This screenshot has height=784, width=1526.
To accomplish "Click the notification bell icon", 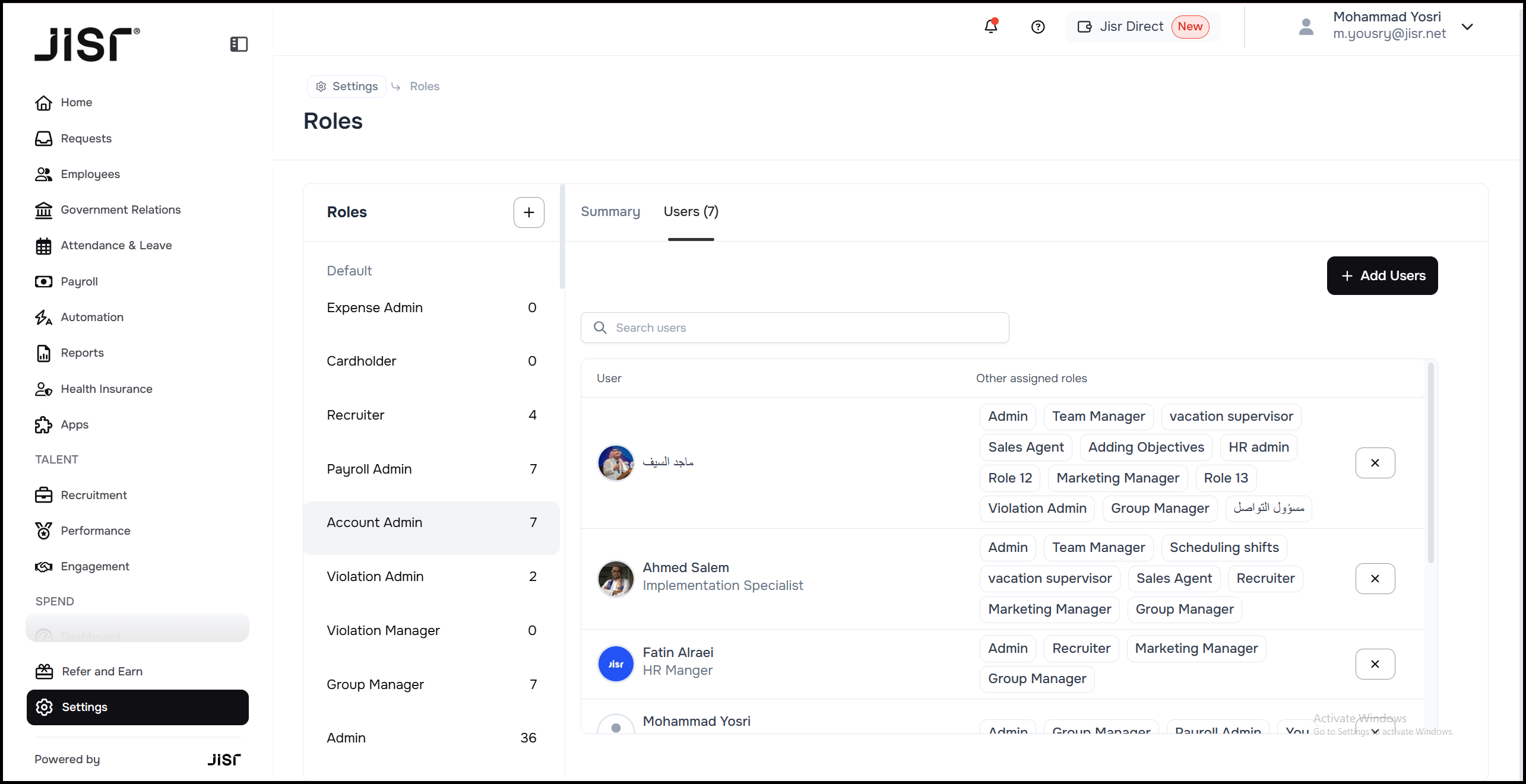I will point(990,27).
